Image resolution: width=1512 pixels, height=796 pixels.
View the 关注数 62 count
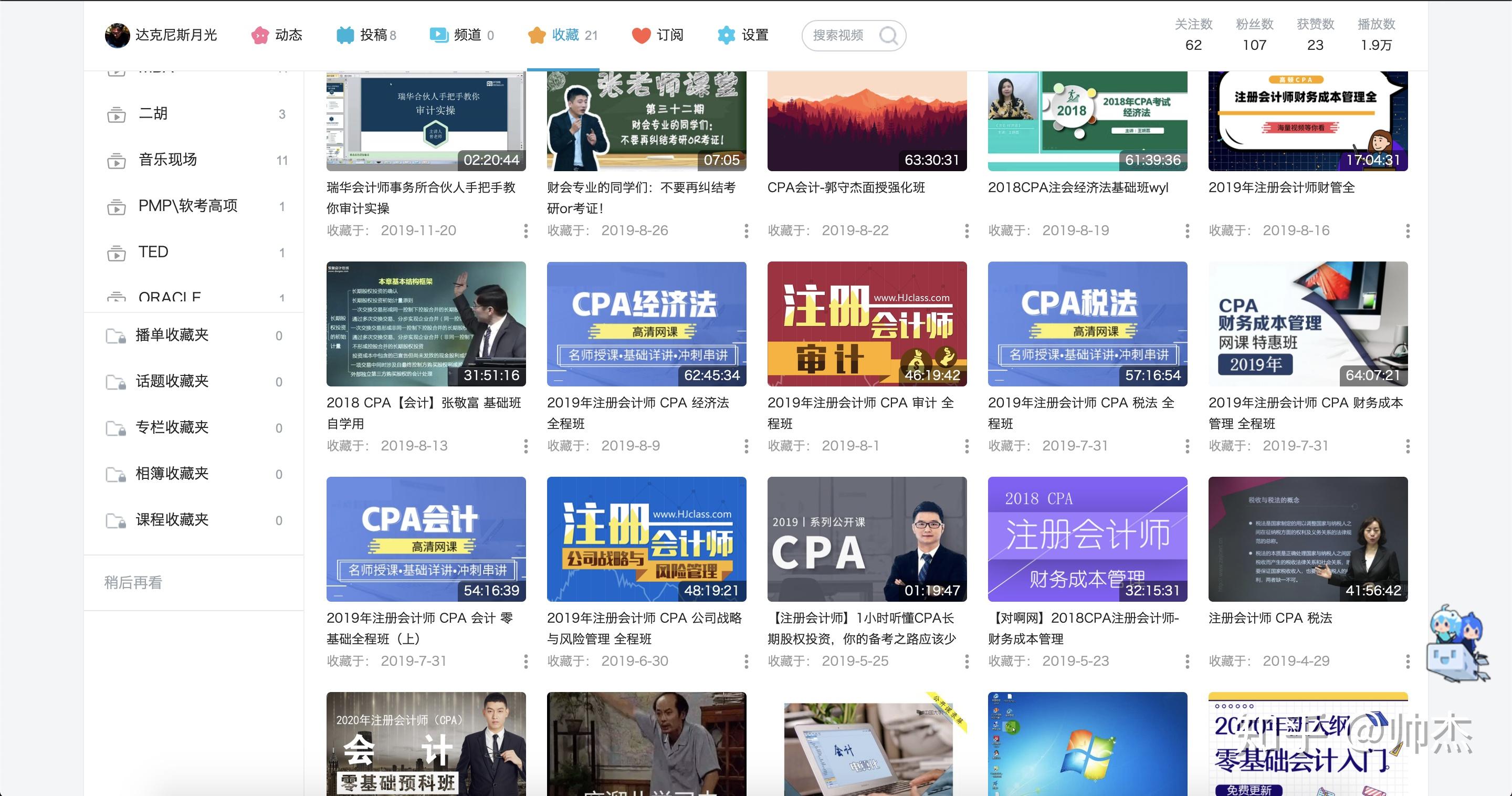tap(1193, 35)
